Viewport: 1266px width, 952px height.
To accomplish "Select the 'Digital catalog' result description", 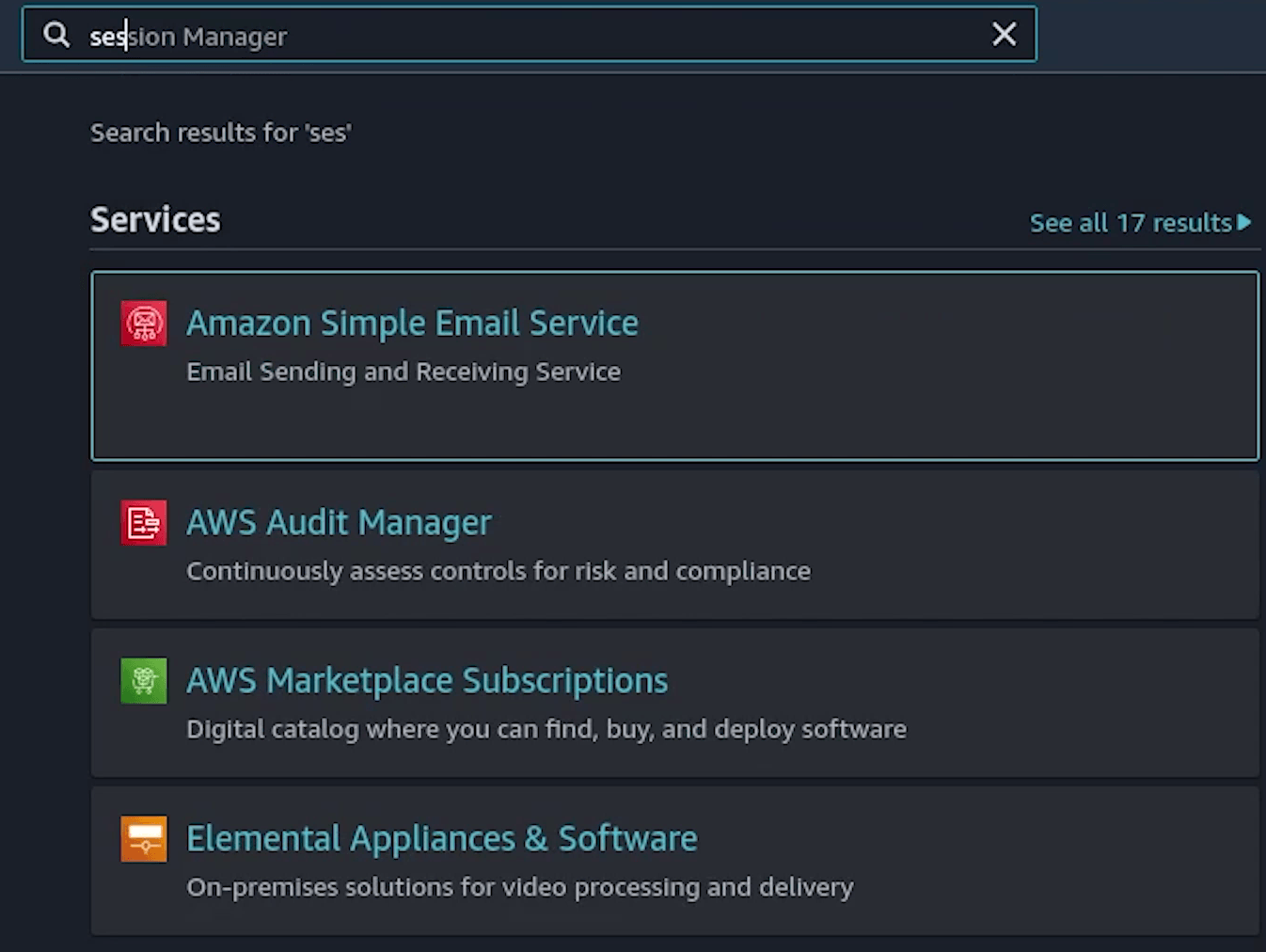I will pyautogui.click(x=546, y=730).
